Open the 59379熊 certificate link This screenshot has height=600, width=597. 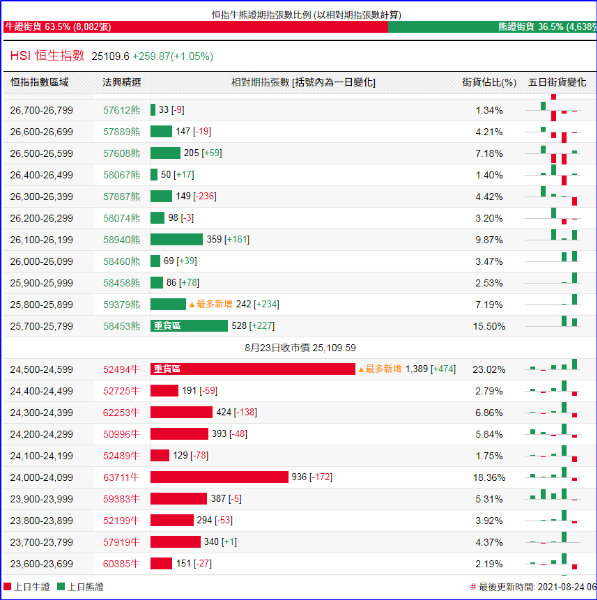(x=122, y=305)
